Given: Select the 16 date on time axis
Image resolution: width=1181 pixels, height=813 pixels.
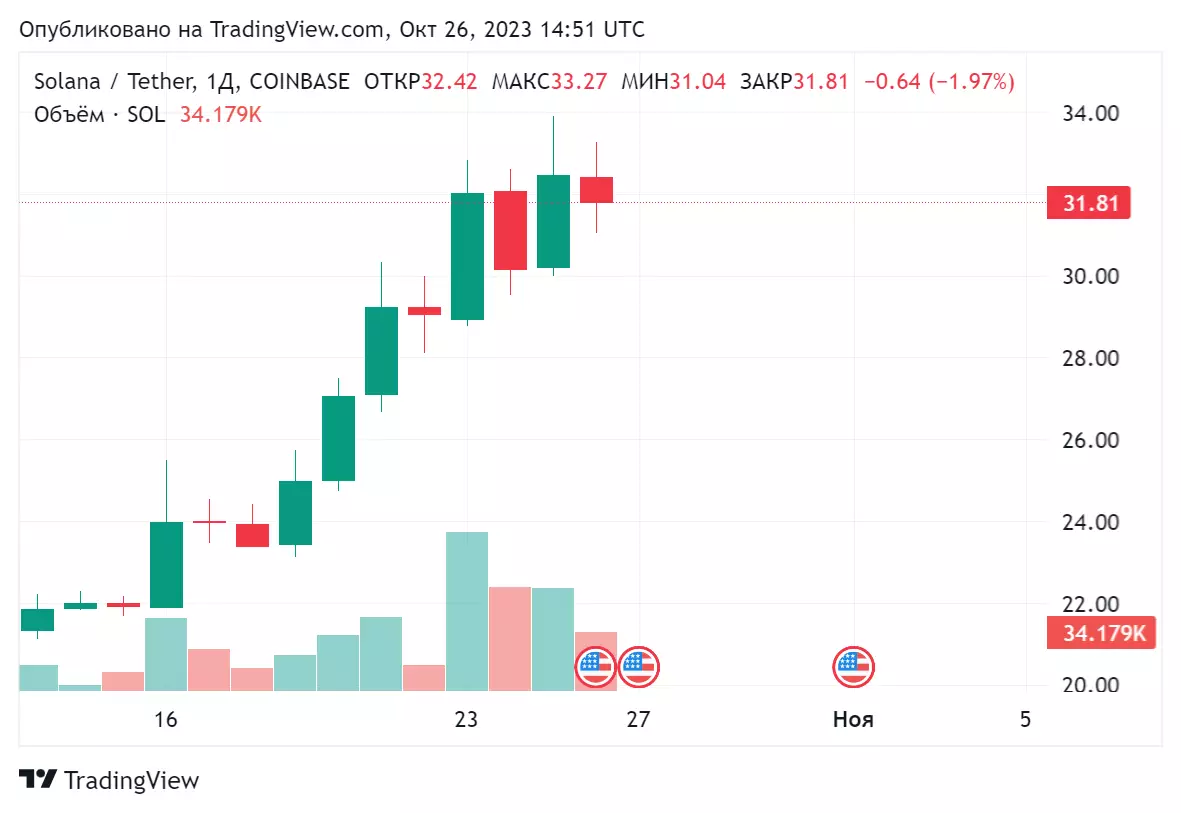Looking at the screenshot, I should (x=166, y=719).
